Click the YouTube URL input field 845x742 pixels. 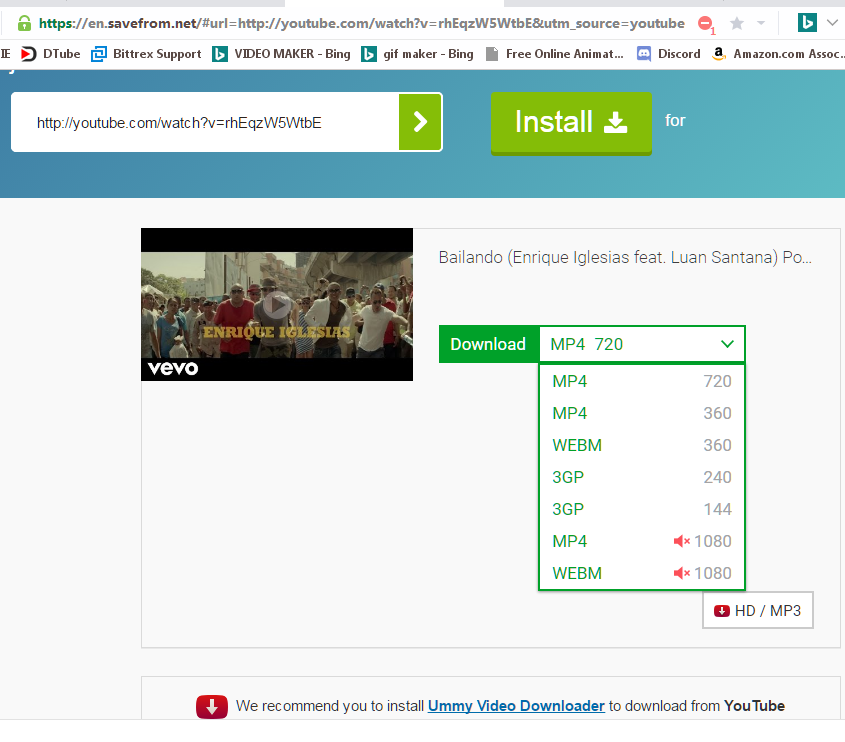point(205,122)
